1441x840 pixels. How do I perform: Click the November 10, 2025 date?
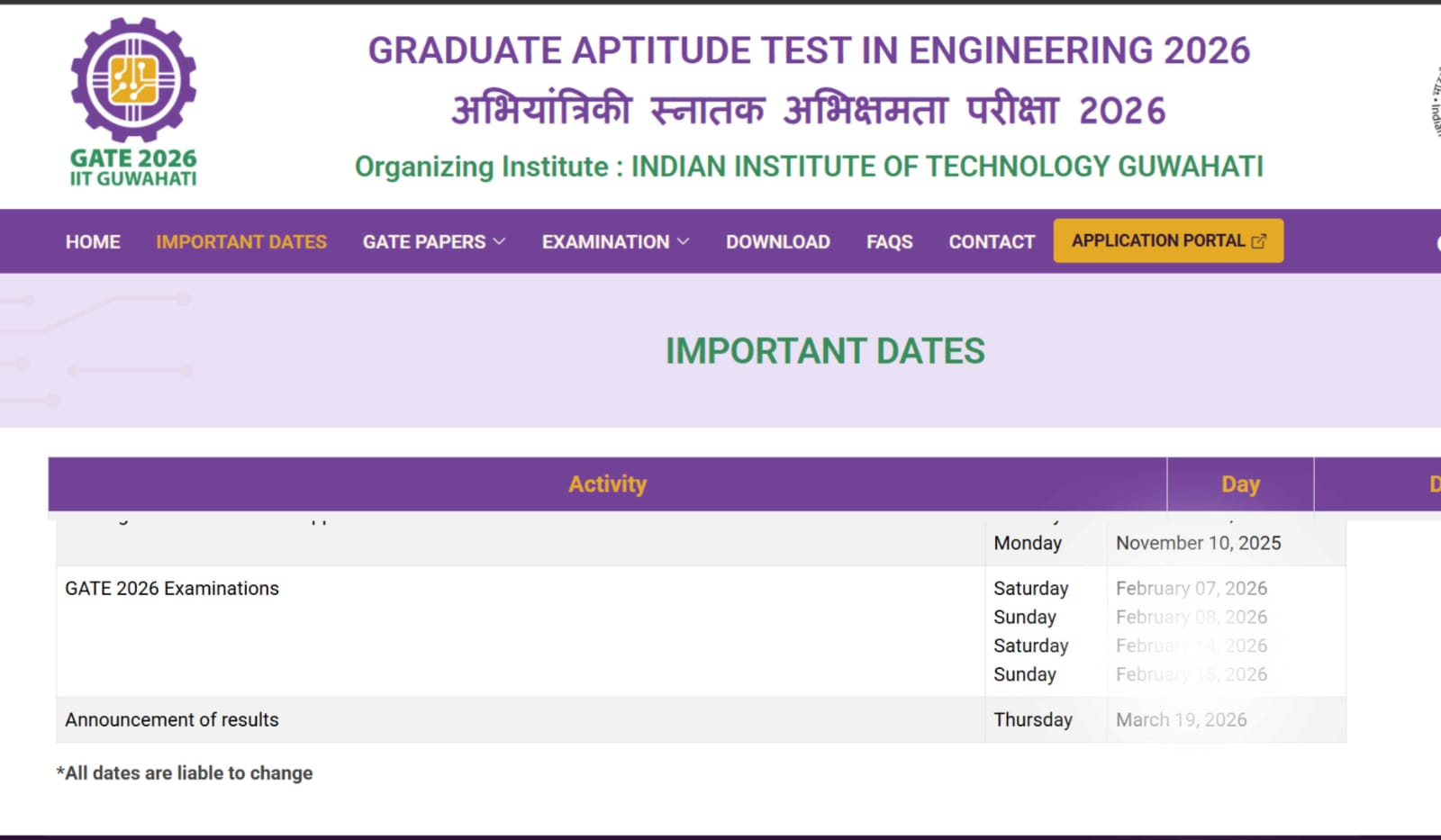click(x=1199, y=543)
